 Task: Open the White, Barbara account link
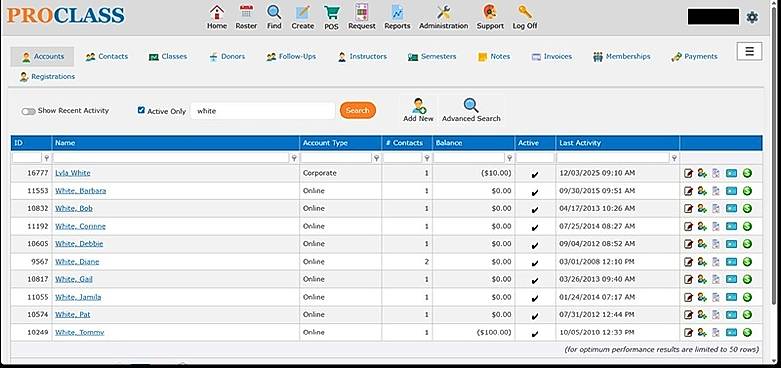pyautogui.click(x=81, y=191)
